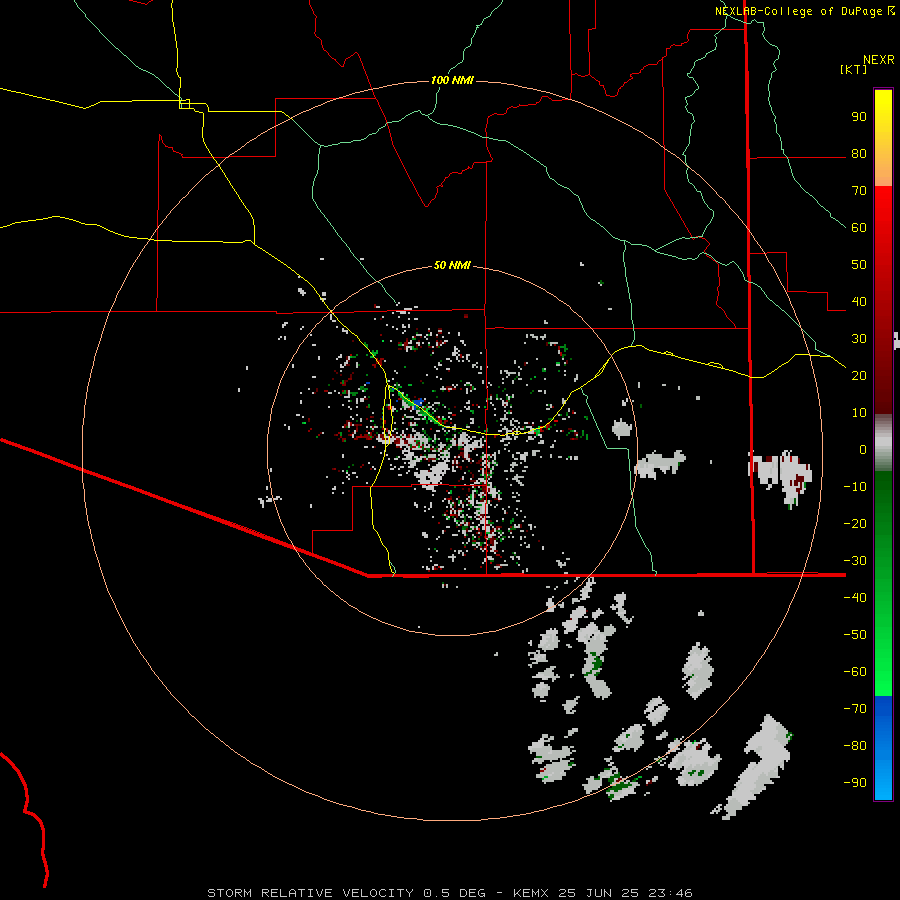Screen dimensions: 900x900
Task: Click the -40 value on velocity scale
Action: click(x=855, y=598)
